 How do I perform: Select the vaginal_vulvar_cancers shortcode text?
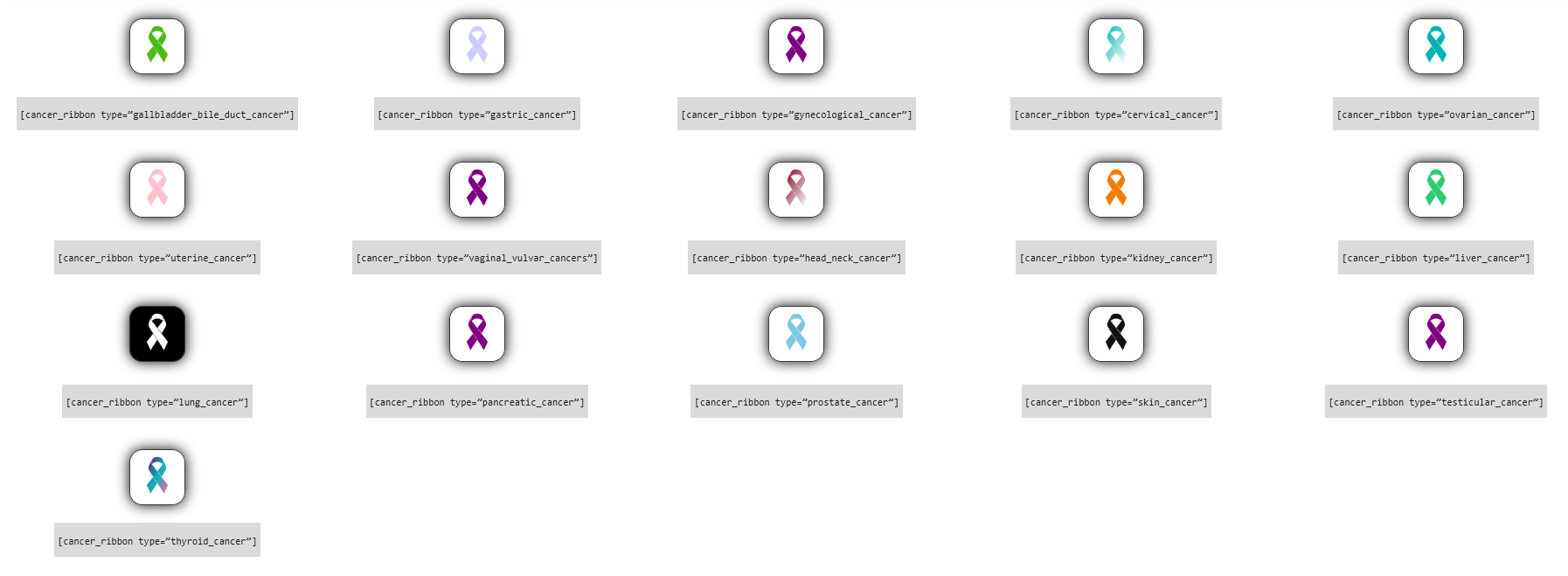coord(477,258)
